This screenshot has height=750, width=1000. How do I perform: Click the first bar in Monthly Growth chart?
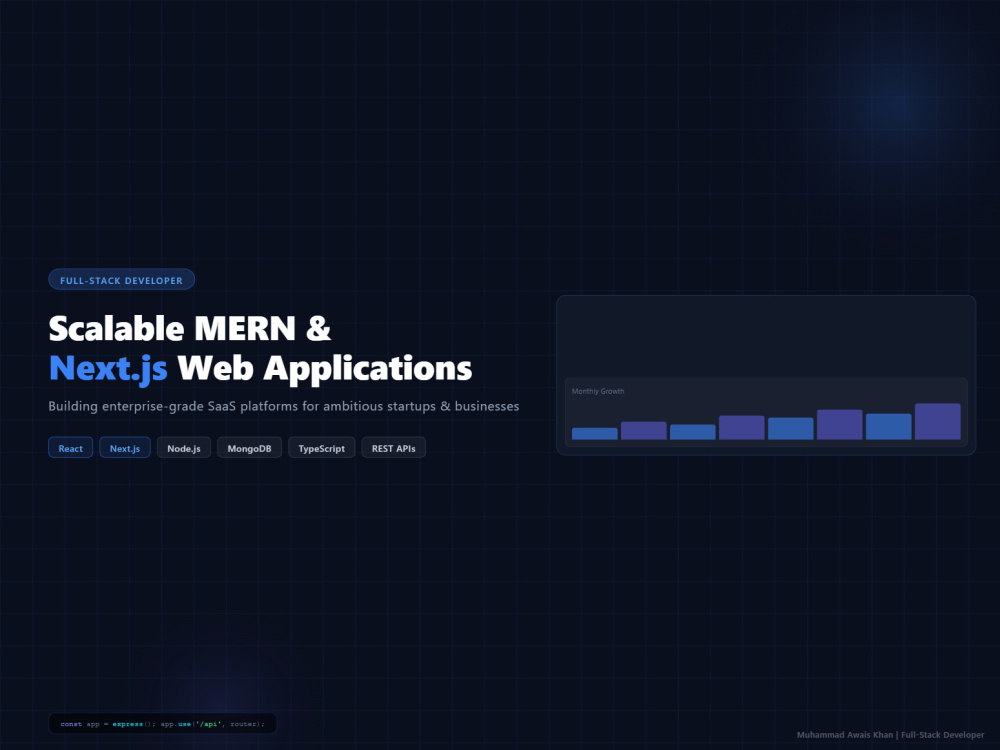pyautogui.click(x=594, y=434)
